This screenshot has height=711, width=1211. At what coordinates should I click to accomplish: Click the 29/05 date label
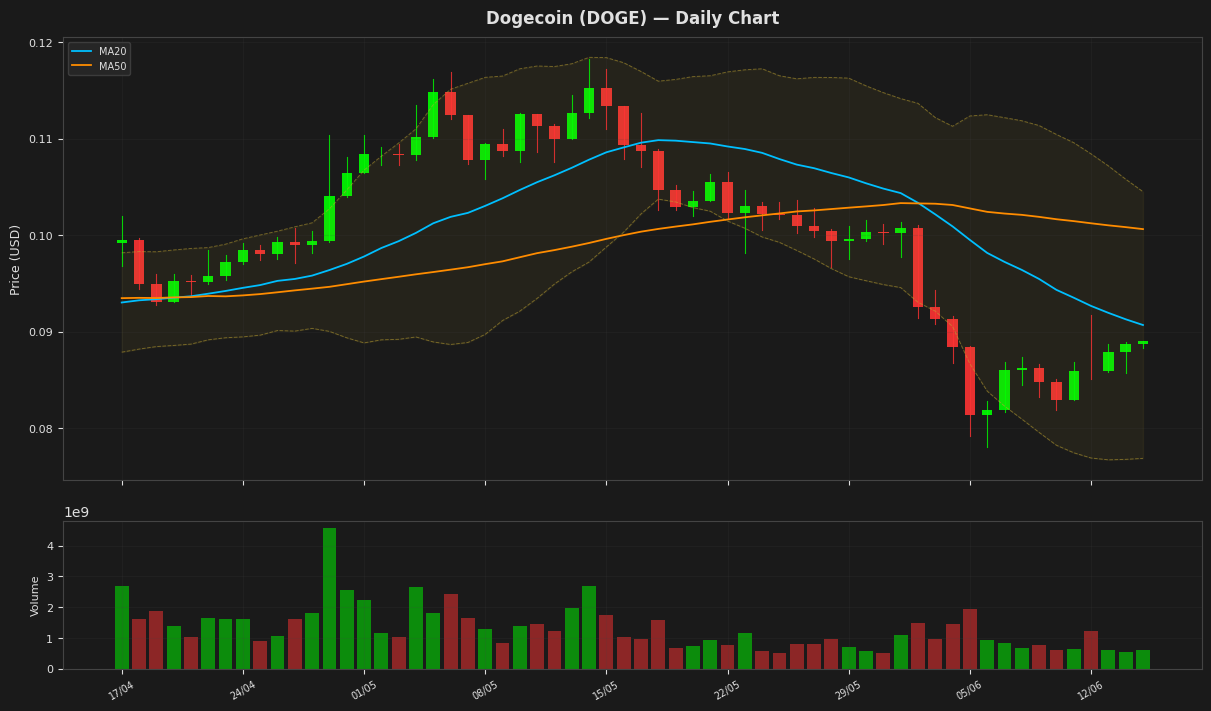848,690
